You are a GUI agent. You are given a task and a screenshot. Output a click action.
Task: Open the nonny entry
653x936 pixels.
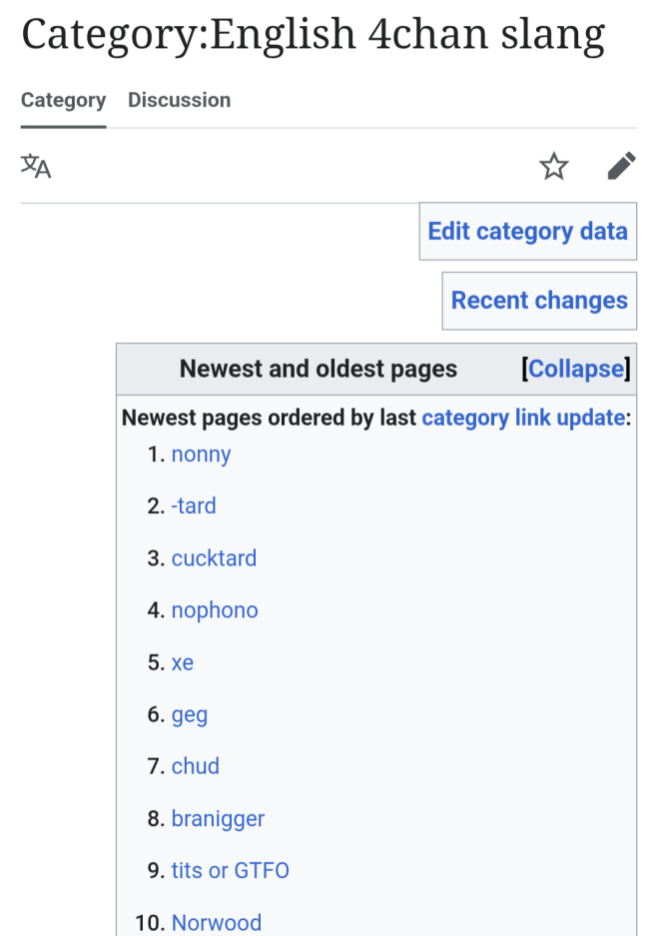click(x=201, y=454)
